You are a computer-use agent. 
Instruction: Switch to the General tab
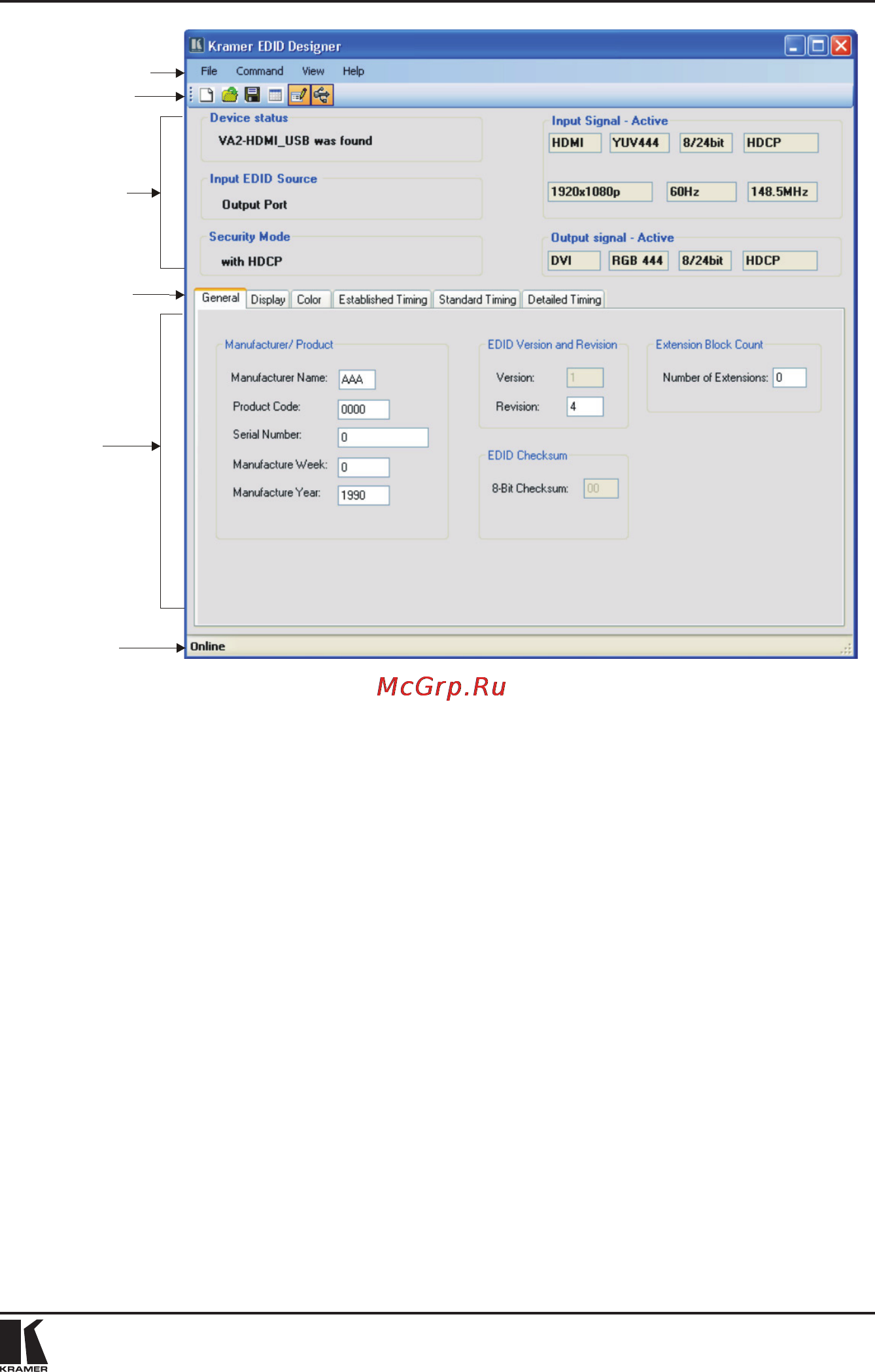point(220,298)
